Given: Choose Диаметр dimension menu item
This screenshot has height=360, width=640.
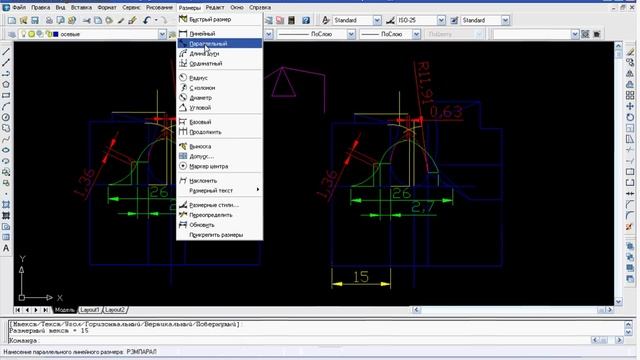Looking at the screenshot, I should (220, 98).
